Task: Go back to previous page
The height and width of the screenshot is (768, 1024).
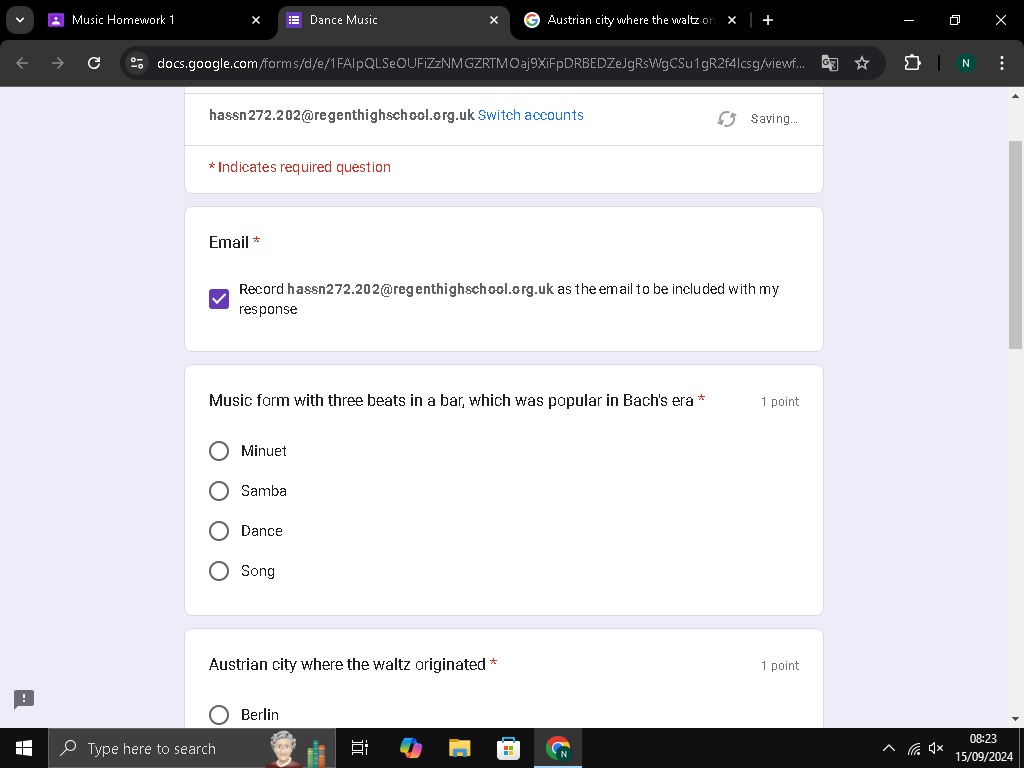Action: pyautogui.click(x=22, y=63)
